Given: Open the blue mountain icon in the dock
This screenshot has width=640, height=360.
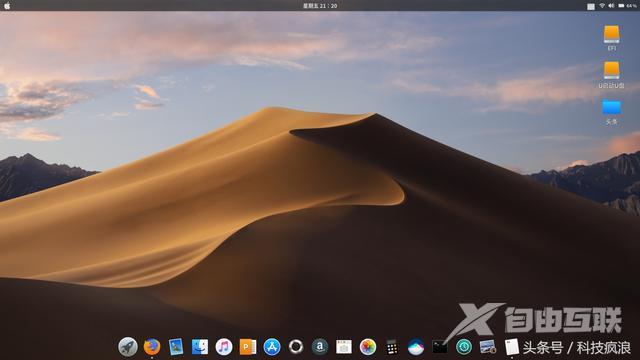Looking at the screenshot, I should [x=416, y=347].
